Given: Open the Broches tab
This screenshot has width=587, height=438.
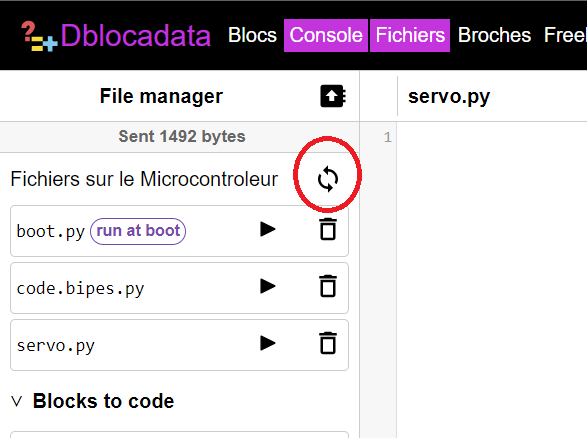Looking at the screenshot, I should (494, 35).
